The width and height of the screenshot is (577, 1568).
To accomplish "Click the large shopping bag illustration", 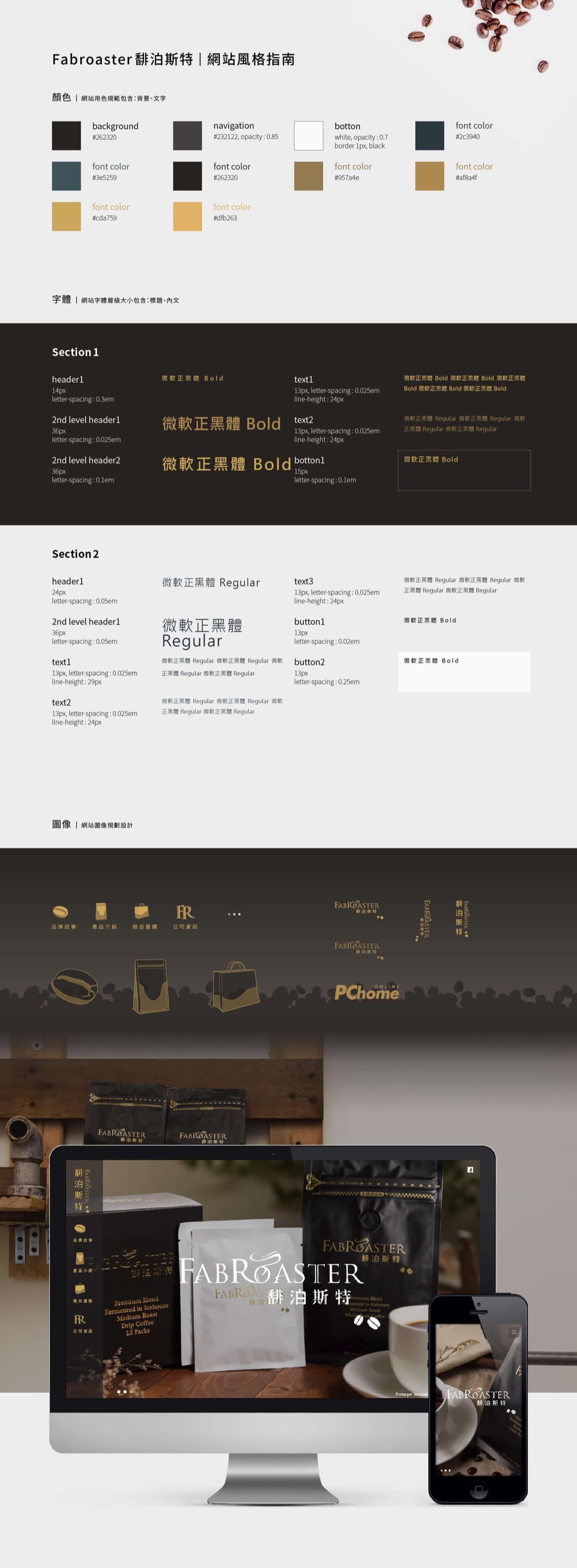I will coord(236,986).
